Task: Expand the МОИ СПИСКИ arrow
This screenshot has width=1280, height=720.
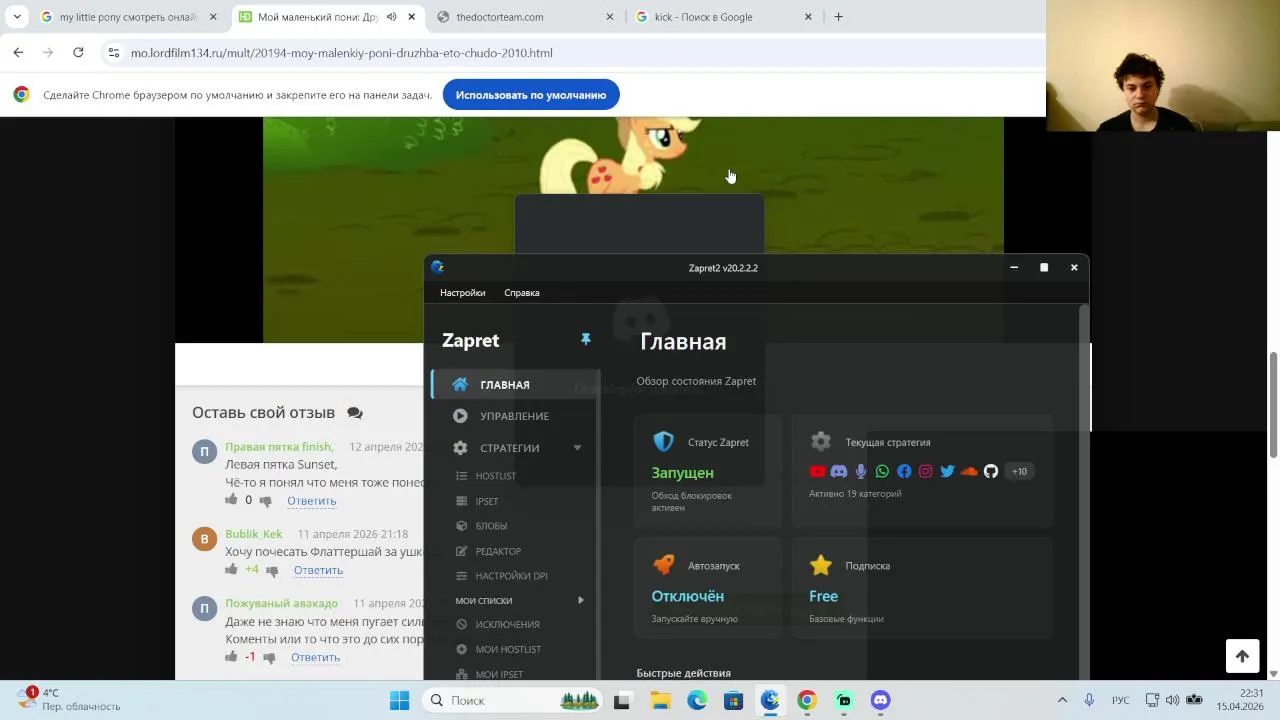Action: pyautogui.click(x=581, y=600)
